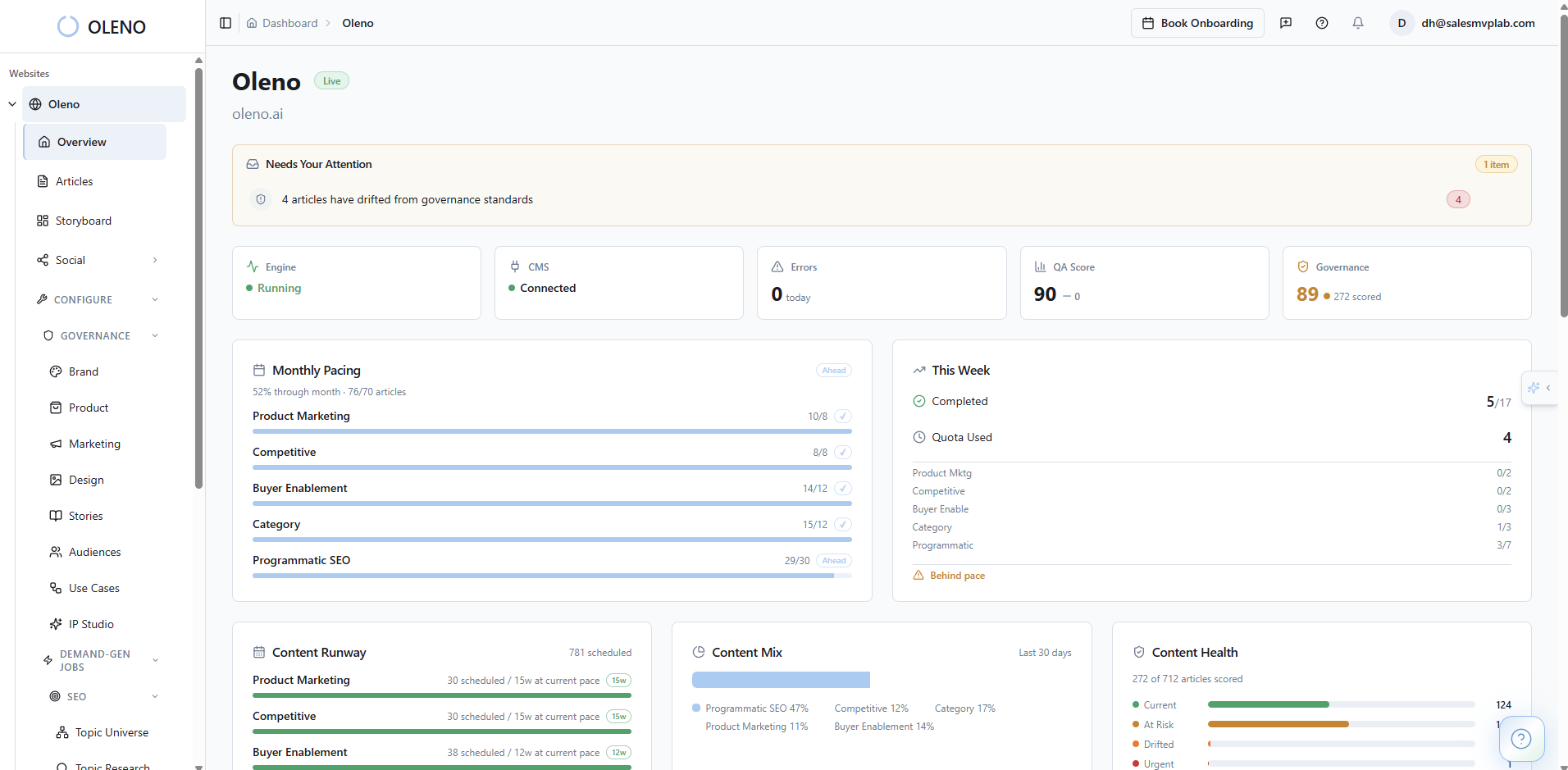Open the notifications bell

point(1358,23)
